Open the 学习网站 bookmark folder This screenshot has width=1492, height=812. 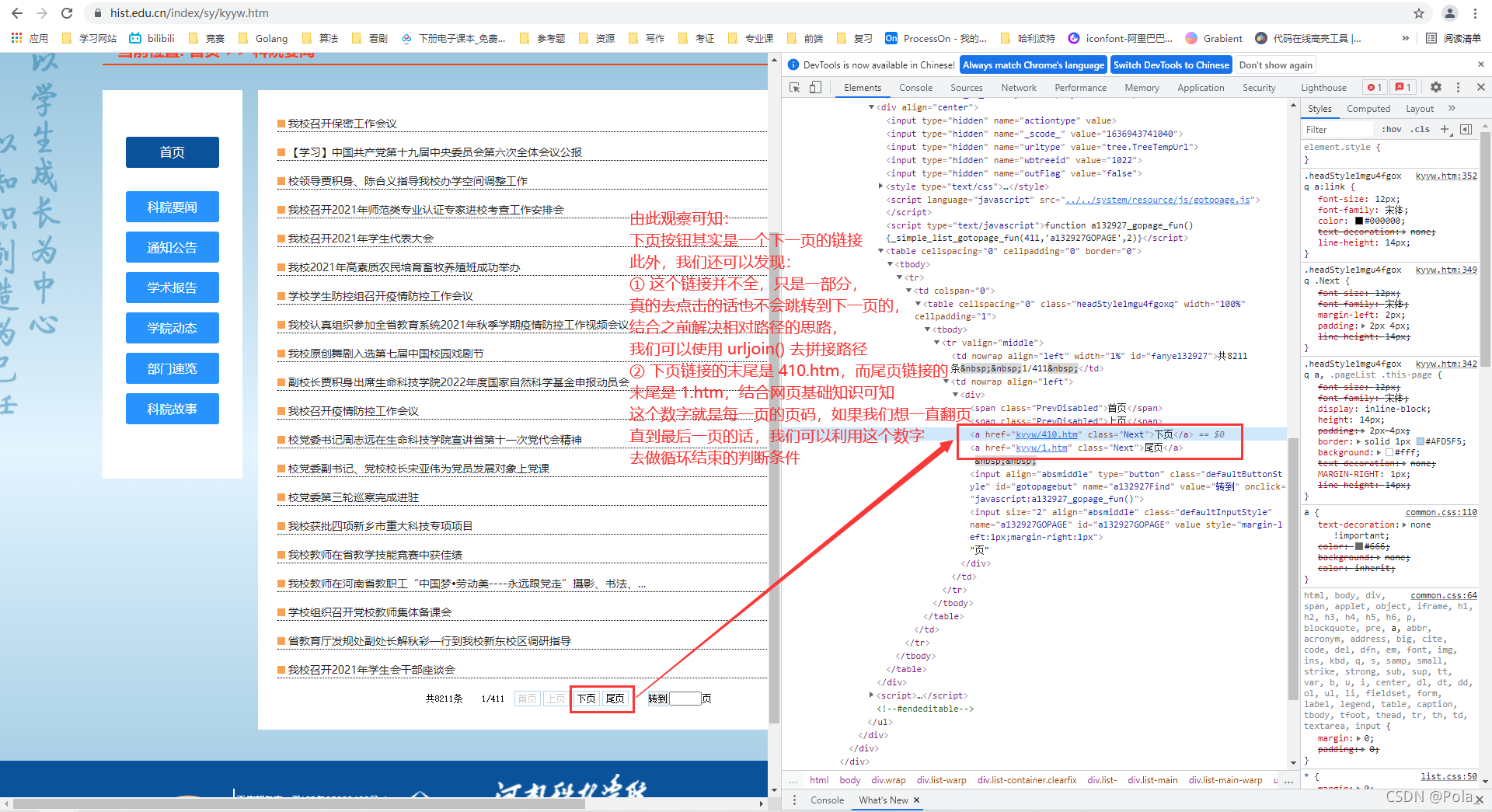89,38
